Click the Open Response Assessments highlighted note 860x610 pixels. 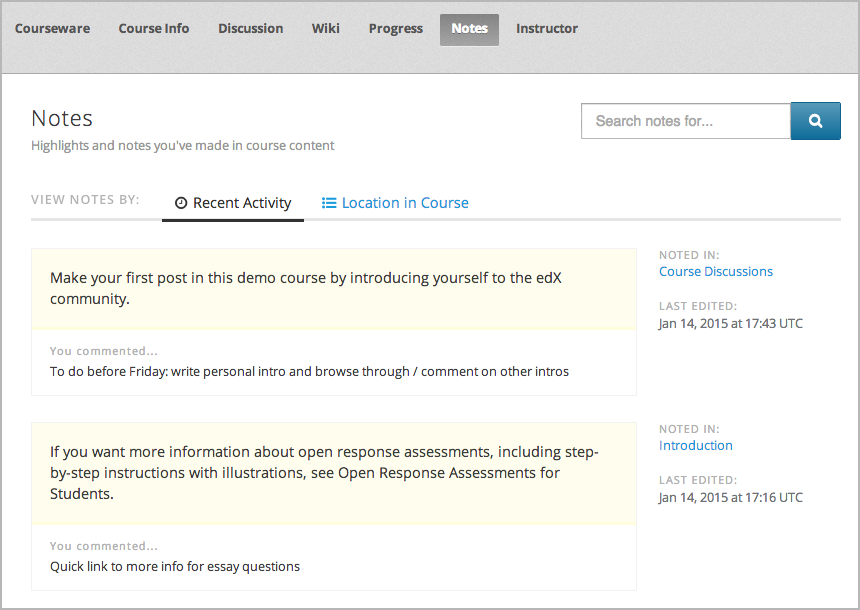coord(324,472)
